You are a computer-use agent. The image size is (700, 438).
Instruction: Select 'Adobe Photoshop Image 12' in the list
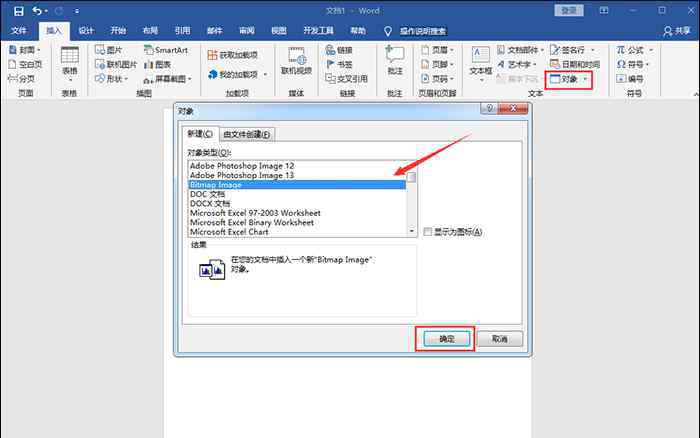(297, 166)
